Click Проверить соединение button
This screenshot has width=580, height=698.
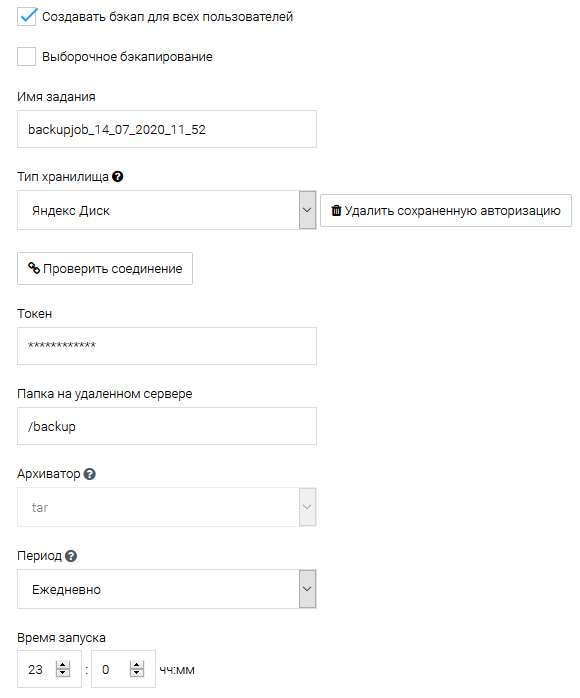(x=105, y=268)
